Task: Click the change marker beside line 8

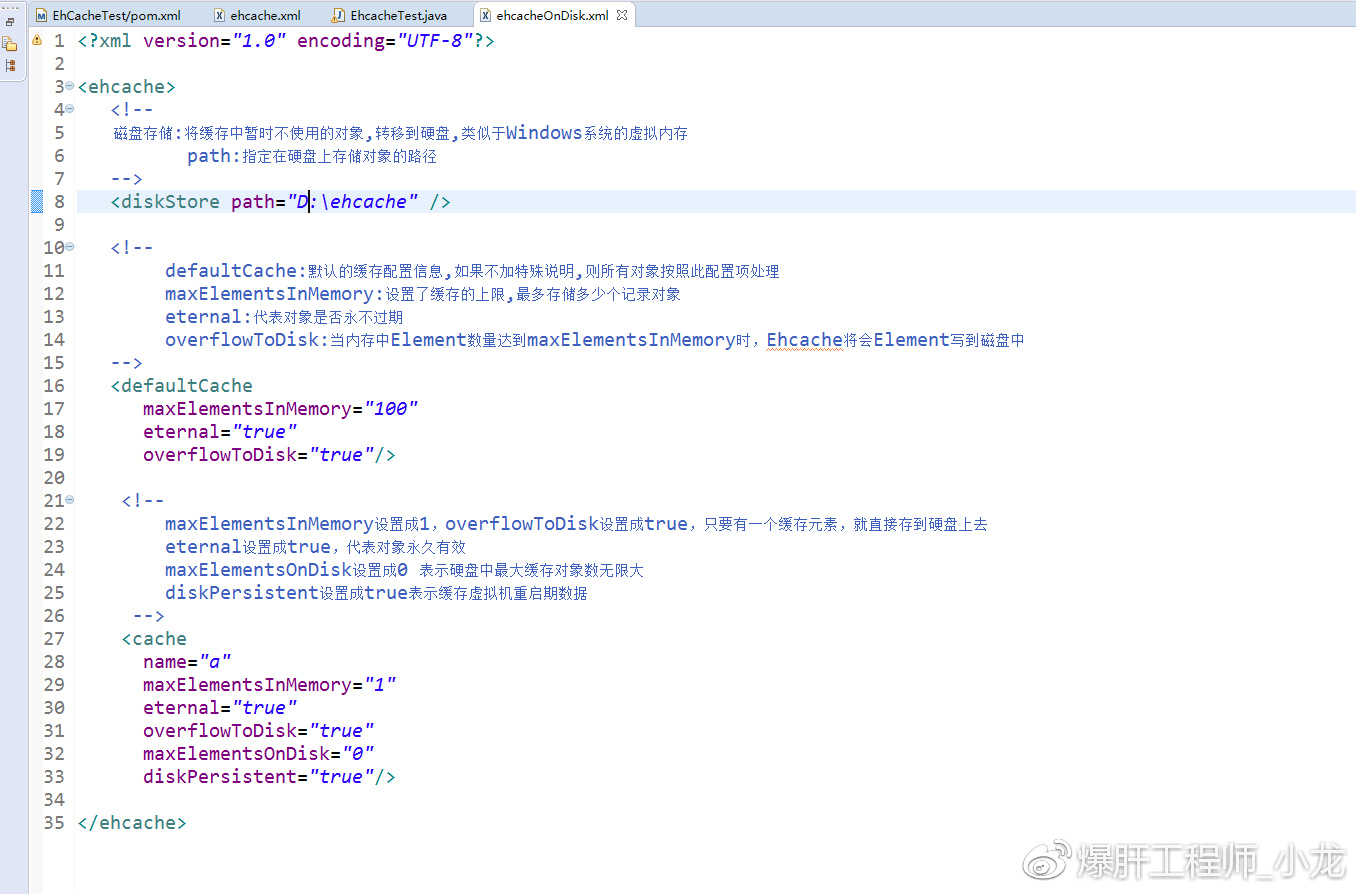Action: [x=37, y=202]
